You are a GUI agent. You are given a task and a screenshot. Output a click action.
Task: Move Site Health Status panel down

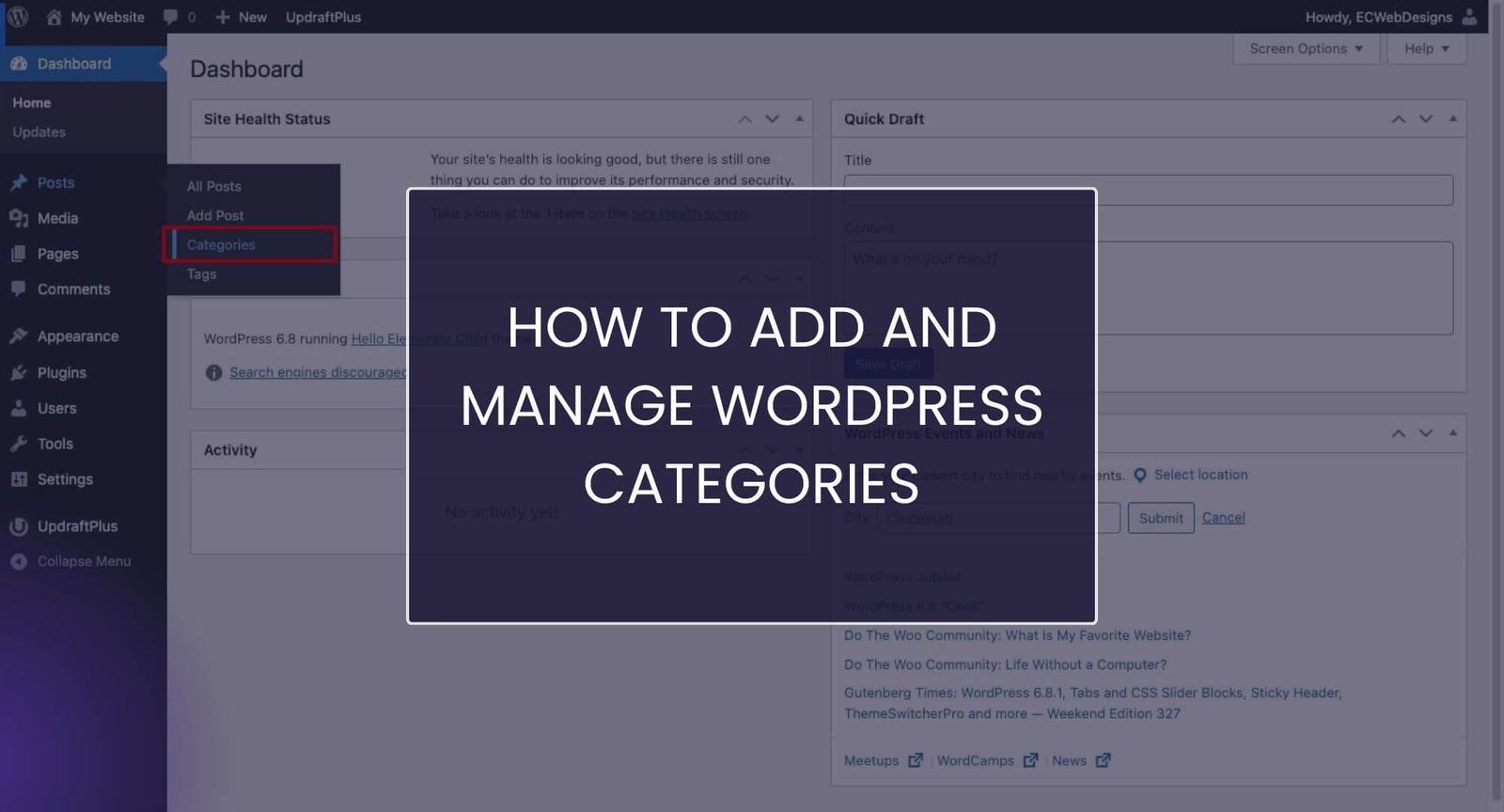point(772,119)
